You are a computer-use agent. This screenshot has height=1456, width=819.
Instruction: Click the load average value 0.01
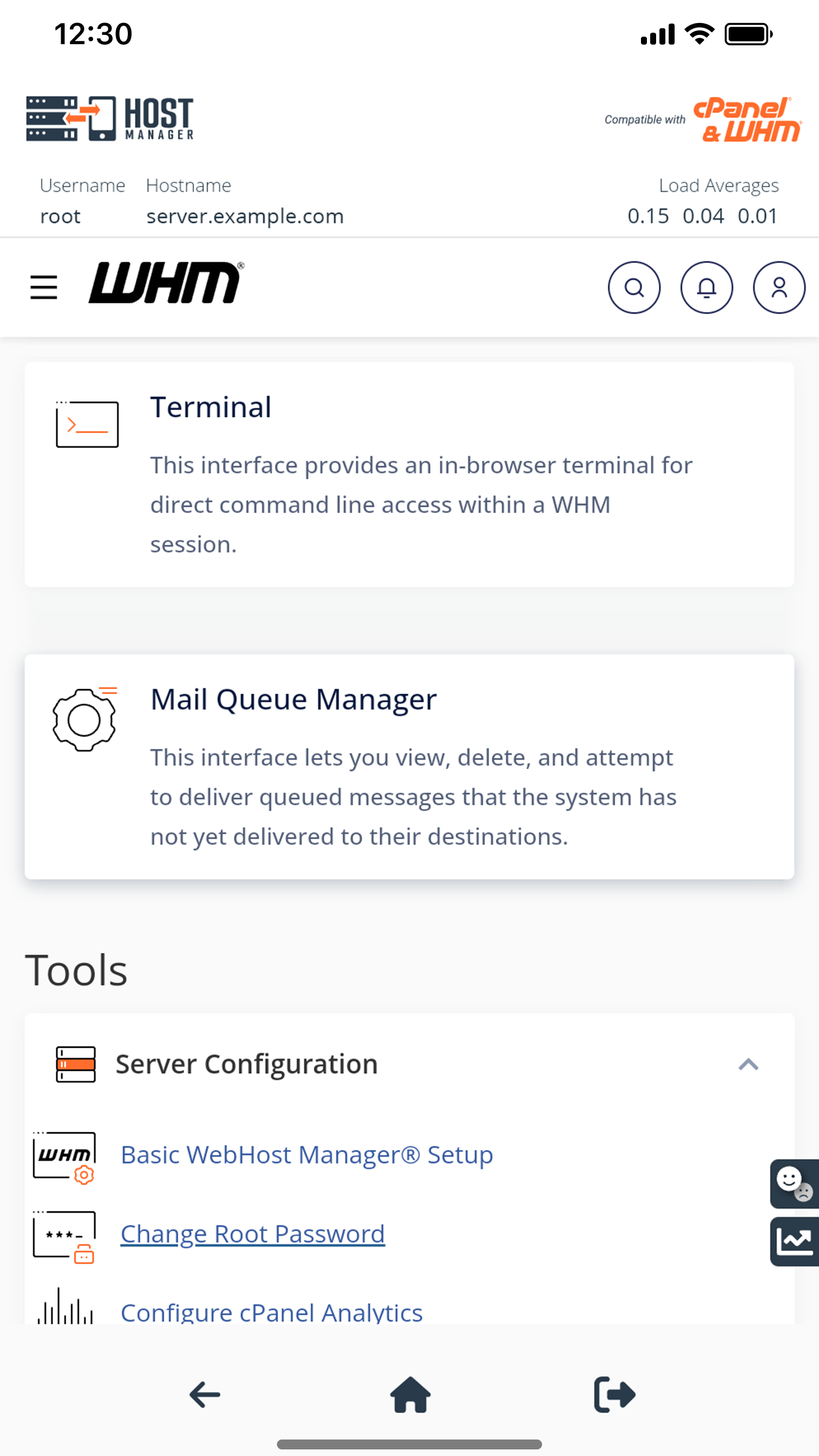[x=758, y=216]
